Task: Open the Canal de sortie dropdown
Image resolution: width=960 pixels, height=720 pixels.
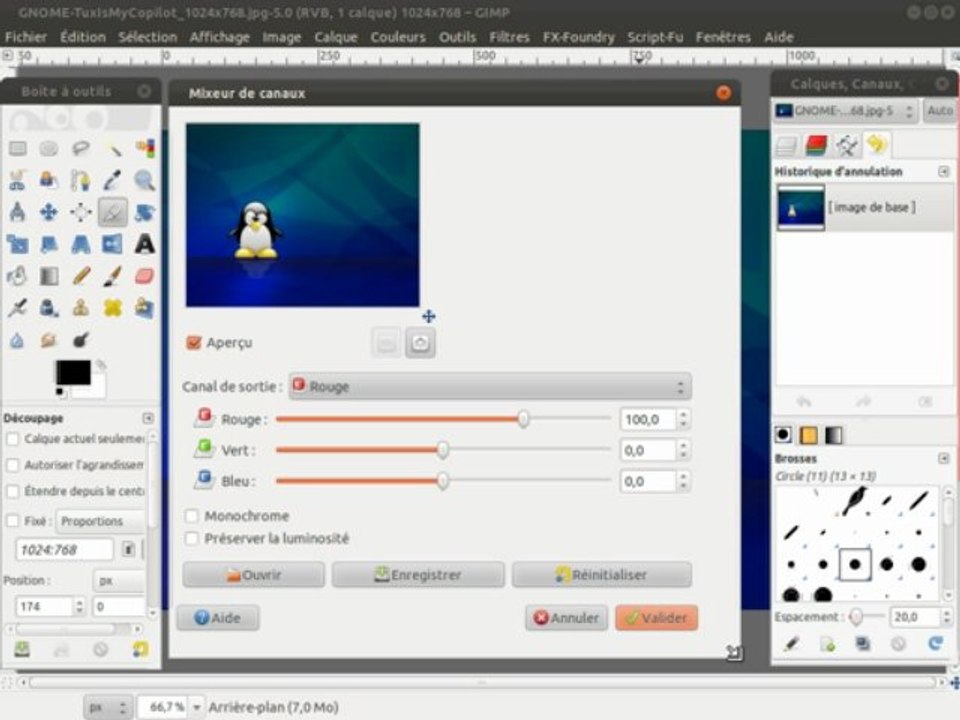Action: (490, 386)
